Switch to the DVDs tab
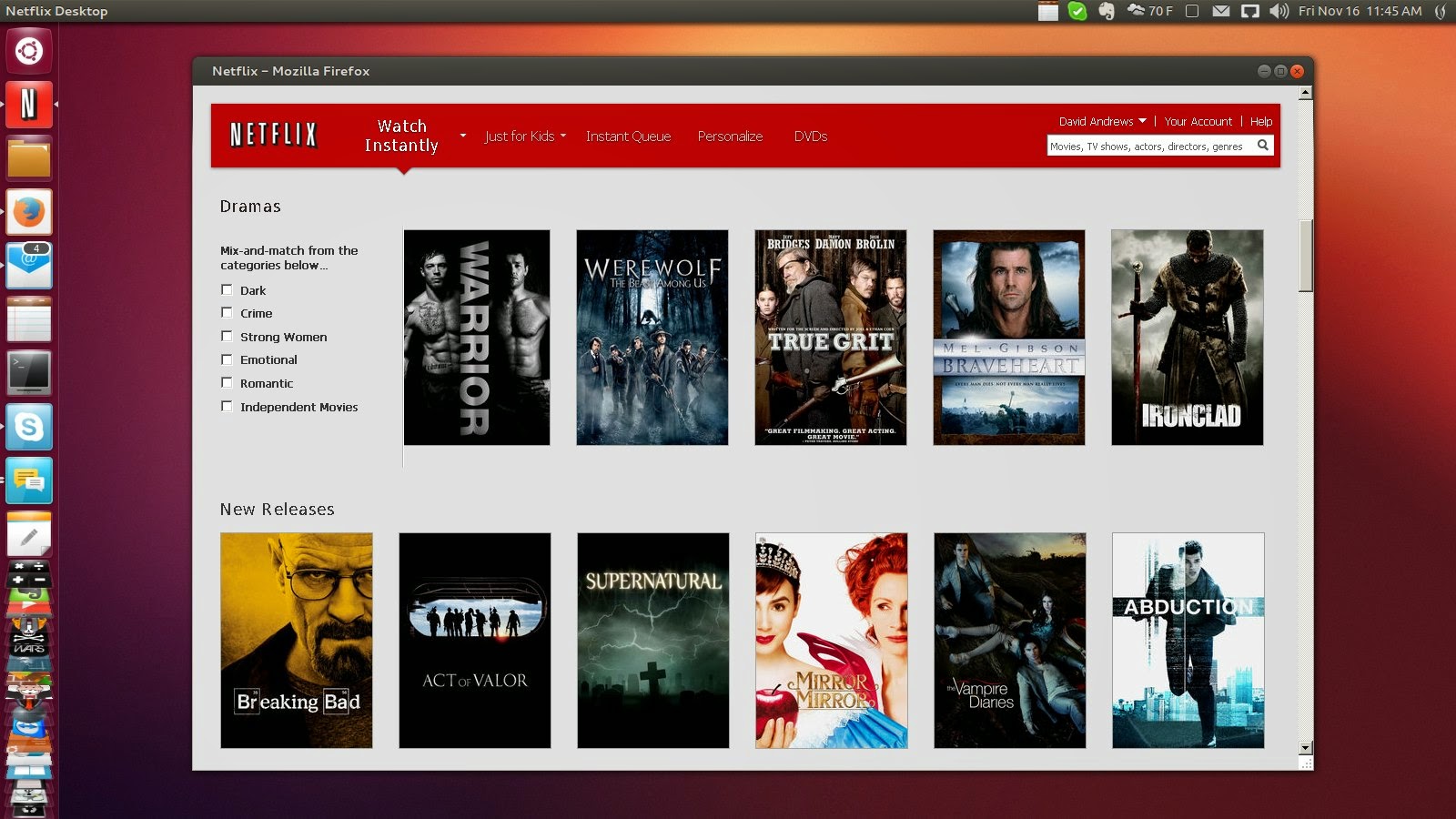Image resolution: width=1456 pixels, height=819 pixels. (810, 136)
